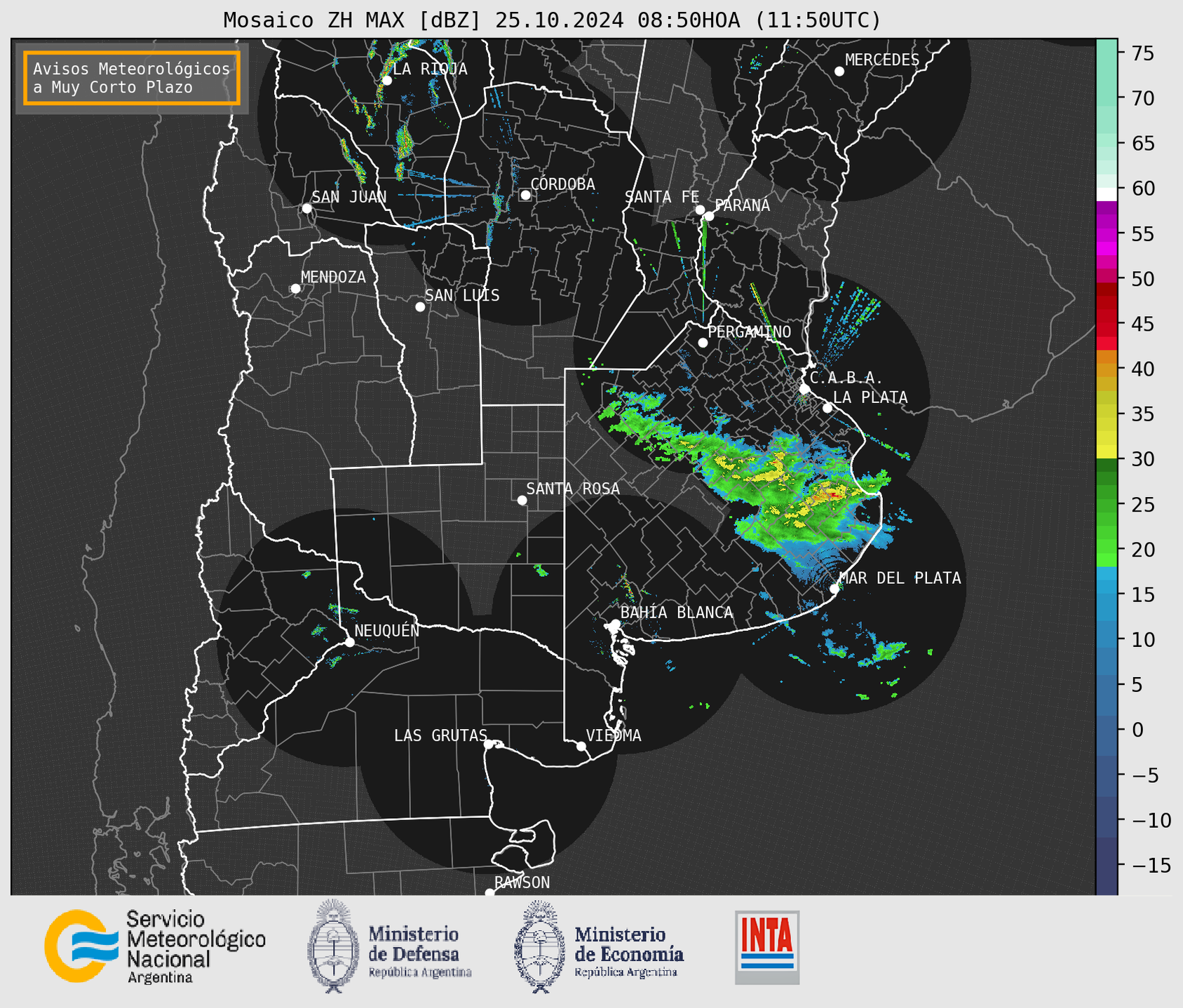
Task: Select the Rawson city marker
Action: point(489,893)
